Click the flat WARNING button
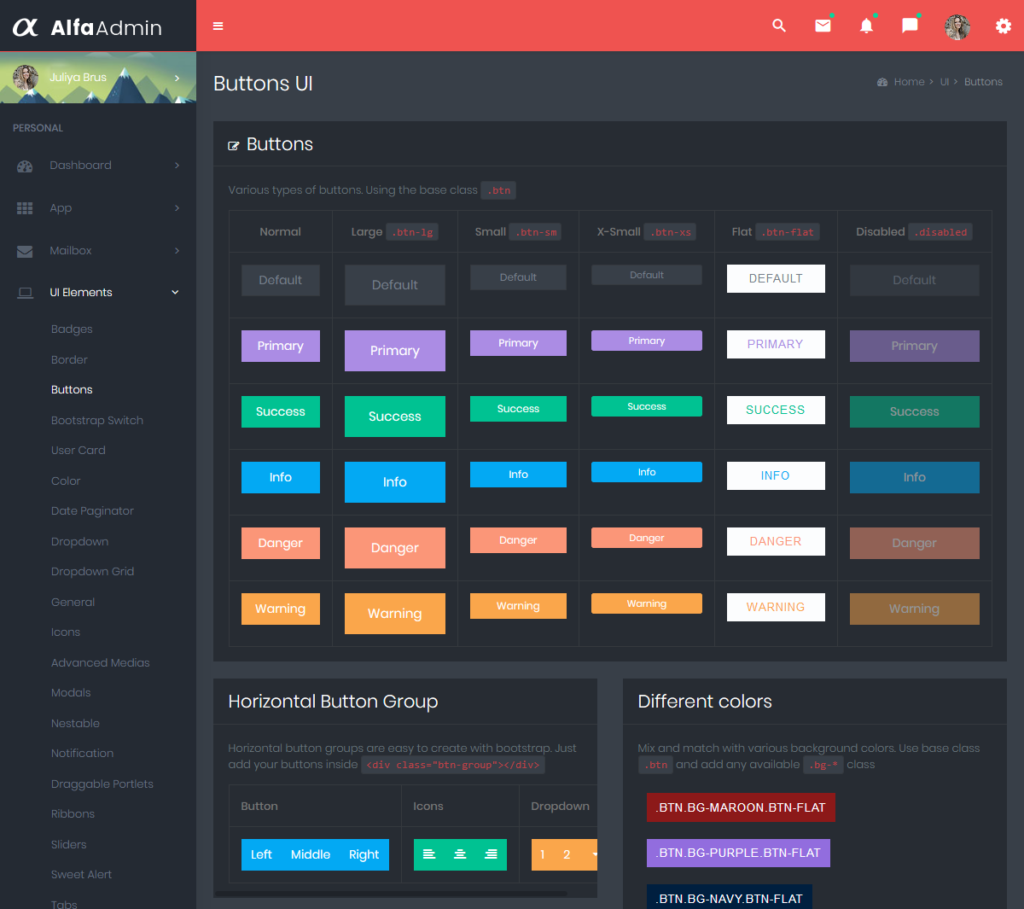Screen dimensions: 1024x909 776,607
